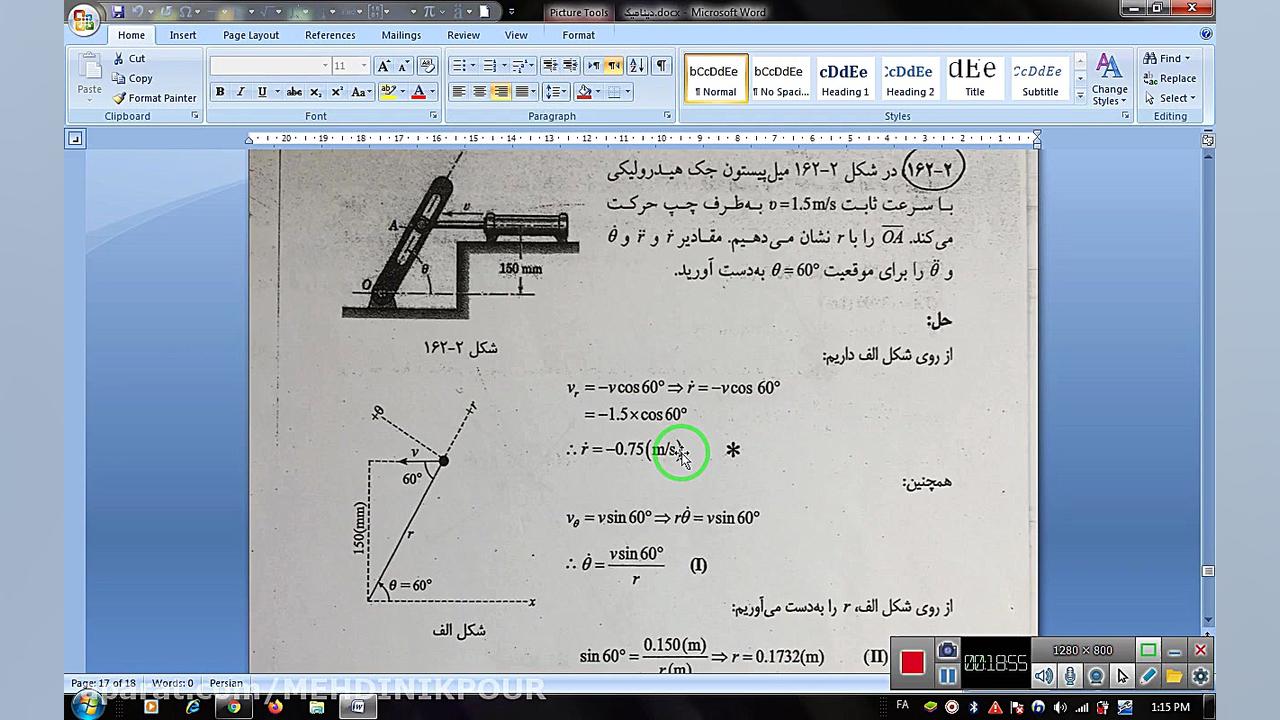Toggle bold formatting
This screenshot has width=1280, height=720.
tap(219, 91)
